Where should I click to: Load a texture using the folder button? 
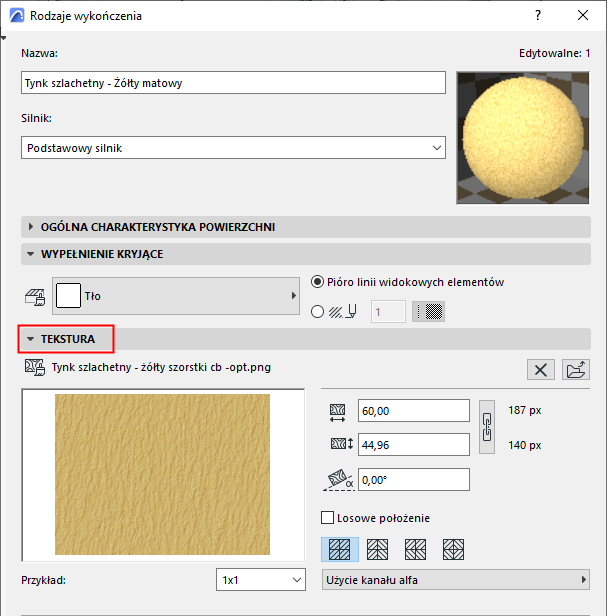(x=576, y=370)
